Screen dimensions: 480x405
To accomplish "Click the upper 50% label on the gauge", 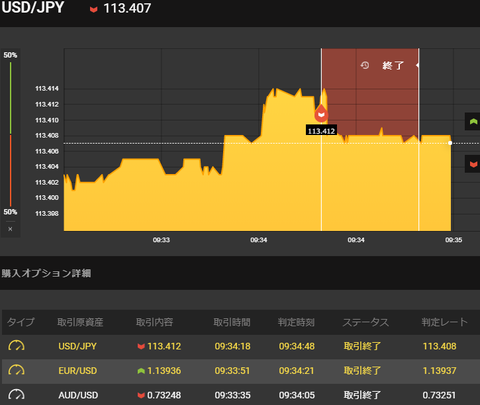I will (10, 55).
